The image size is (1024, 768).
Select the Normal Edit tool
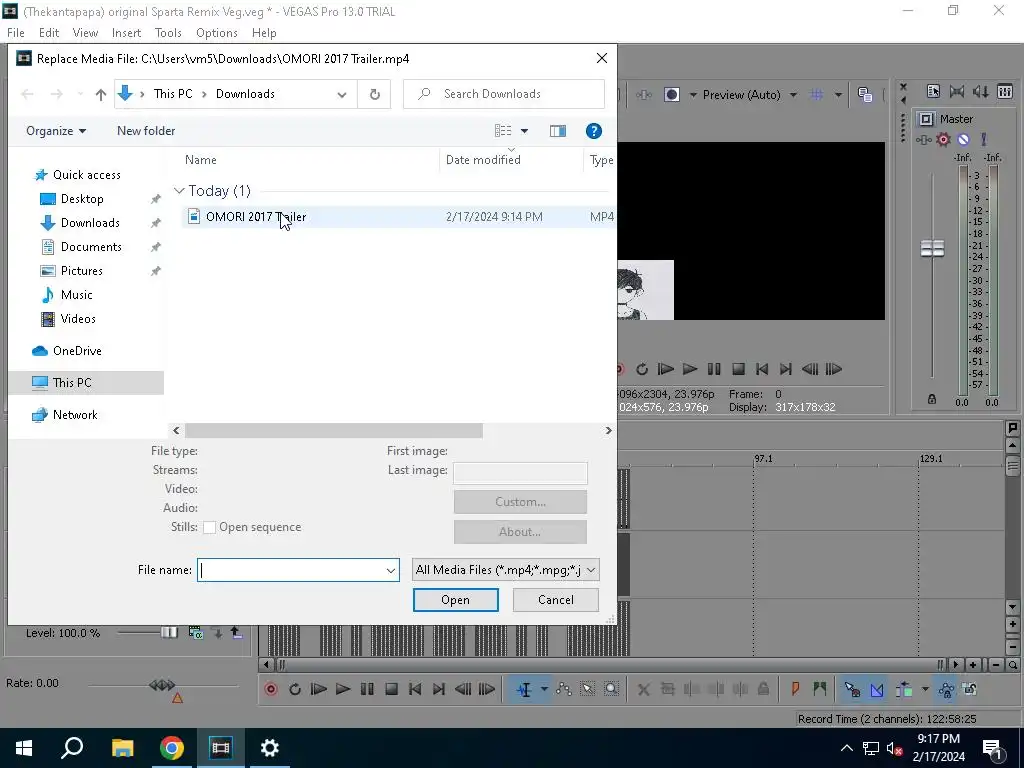point(524,689)
